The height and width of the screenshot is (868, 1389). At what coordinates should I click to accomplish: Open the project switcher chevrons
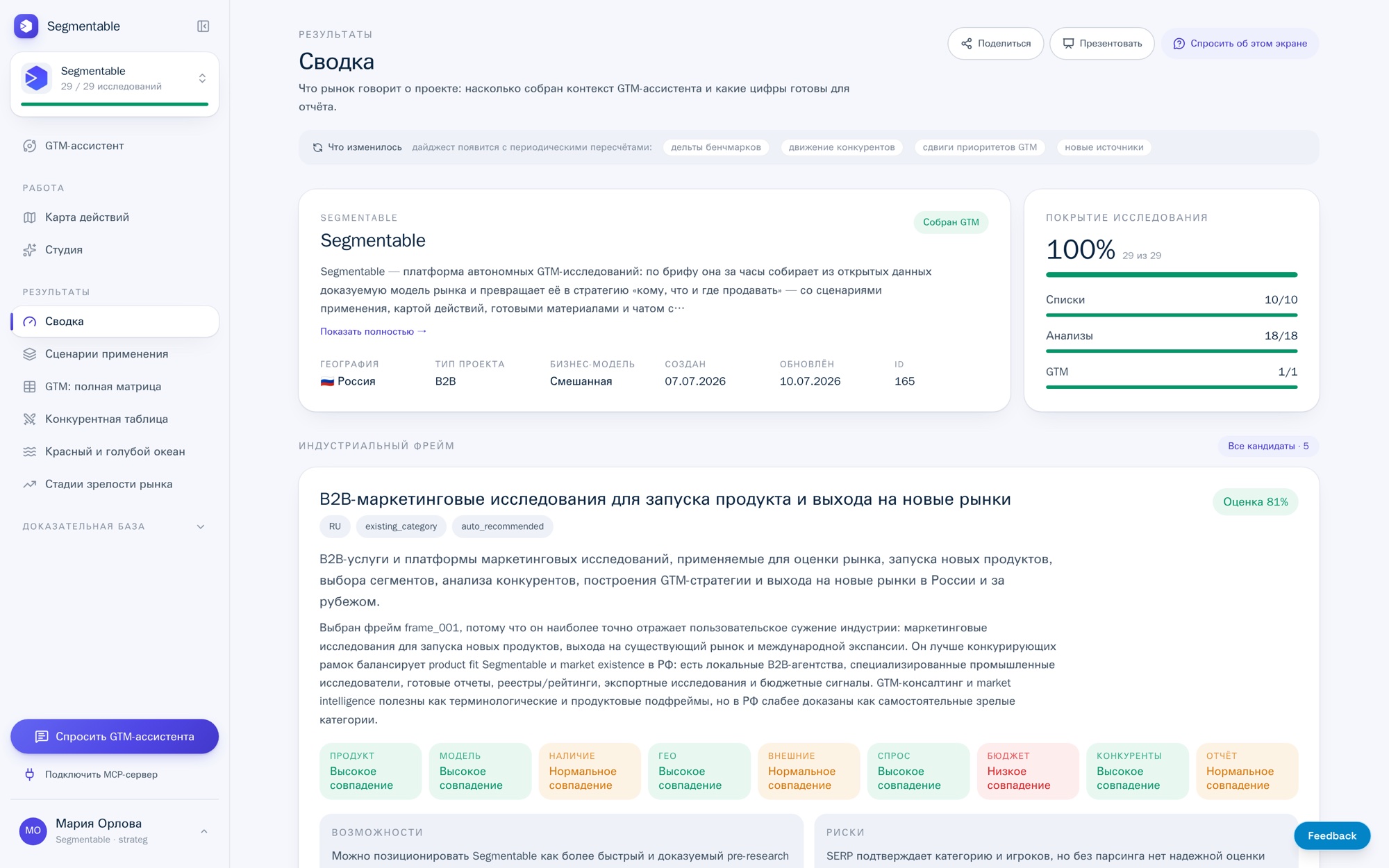pos(202,78)
